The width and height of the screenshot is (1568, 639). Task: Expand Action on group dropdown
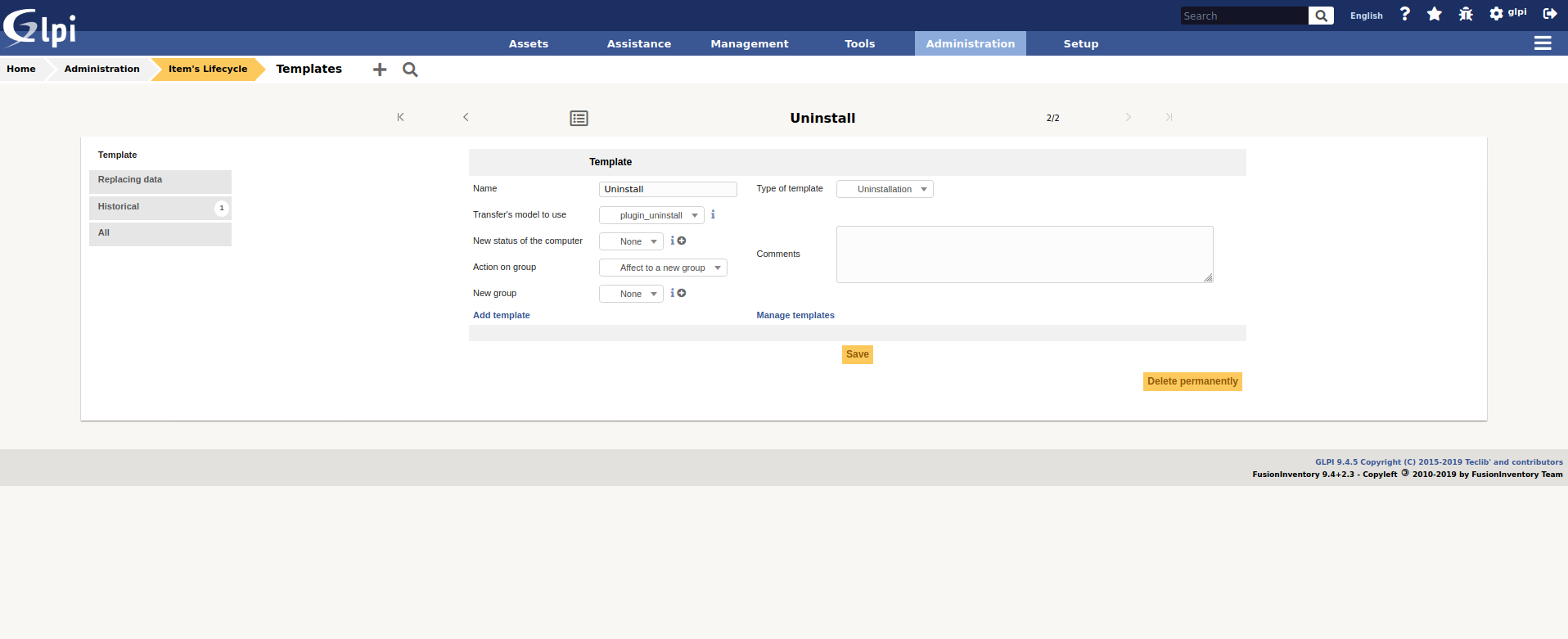tap(663, 268)
